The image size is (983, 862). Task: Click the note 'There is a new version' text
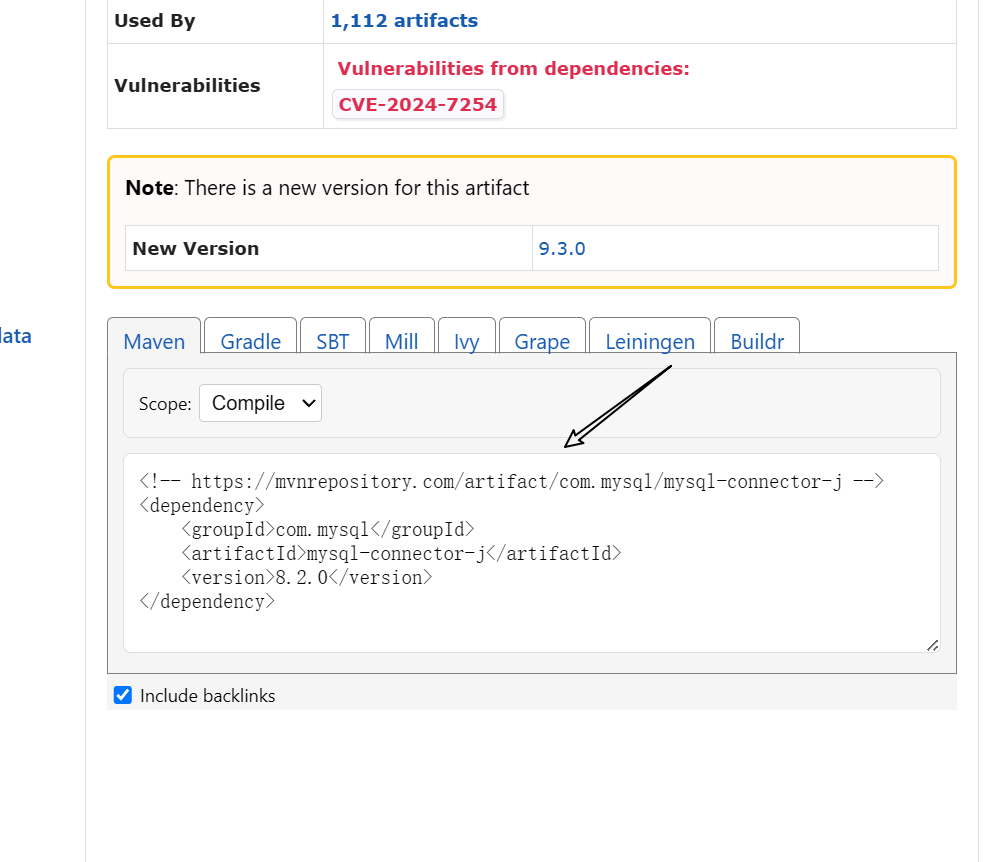[357, 188]
